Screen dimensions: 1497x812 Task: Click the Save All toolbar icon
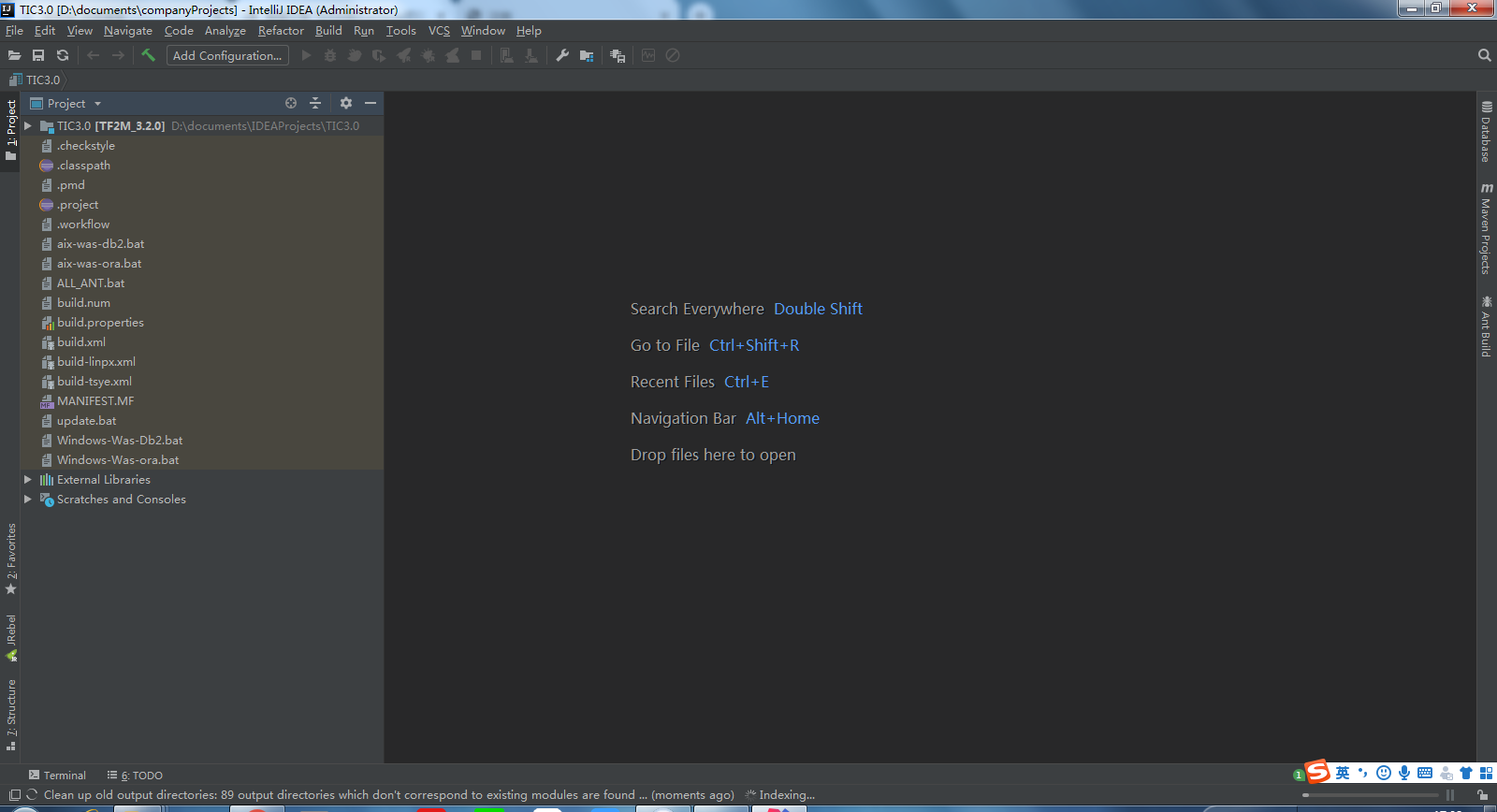[x=38, y=56]
